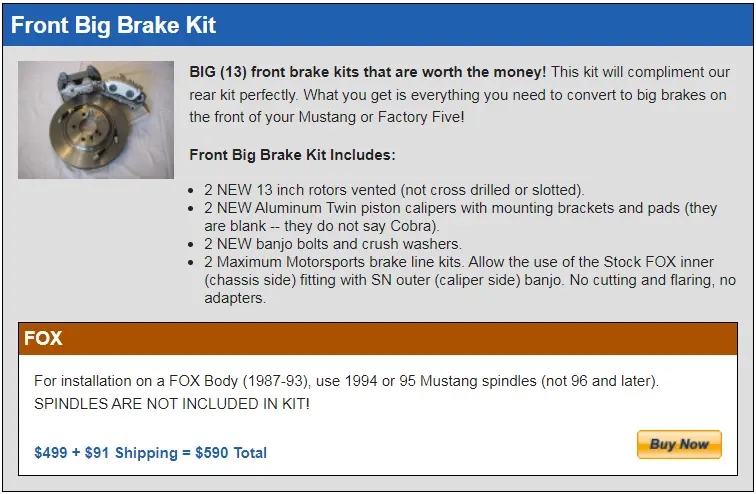This screenshot has height=494, width=756.
Task: Select the FOX section header
Action: point(378,338)
